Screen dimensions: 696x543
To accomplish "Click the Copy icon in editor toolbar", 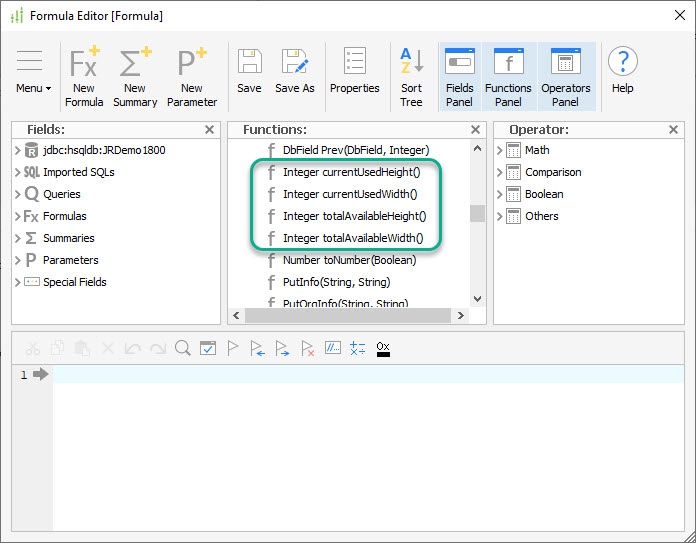I will tap(57, 349).
